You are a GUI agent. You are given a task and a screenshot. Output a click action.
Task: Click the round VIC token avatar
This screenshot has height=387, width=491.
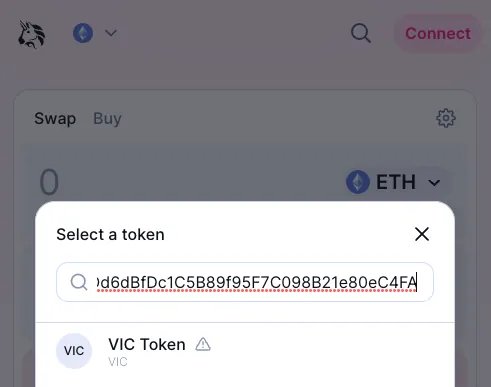(74, 351)
